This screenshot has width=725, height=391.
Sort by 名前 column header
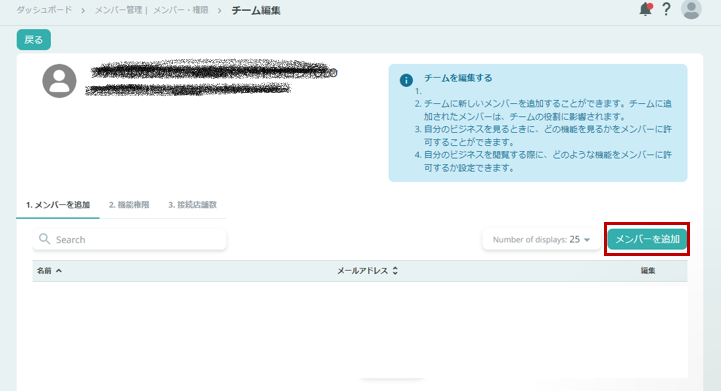pos(49,271)
